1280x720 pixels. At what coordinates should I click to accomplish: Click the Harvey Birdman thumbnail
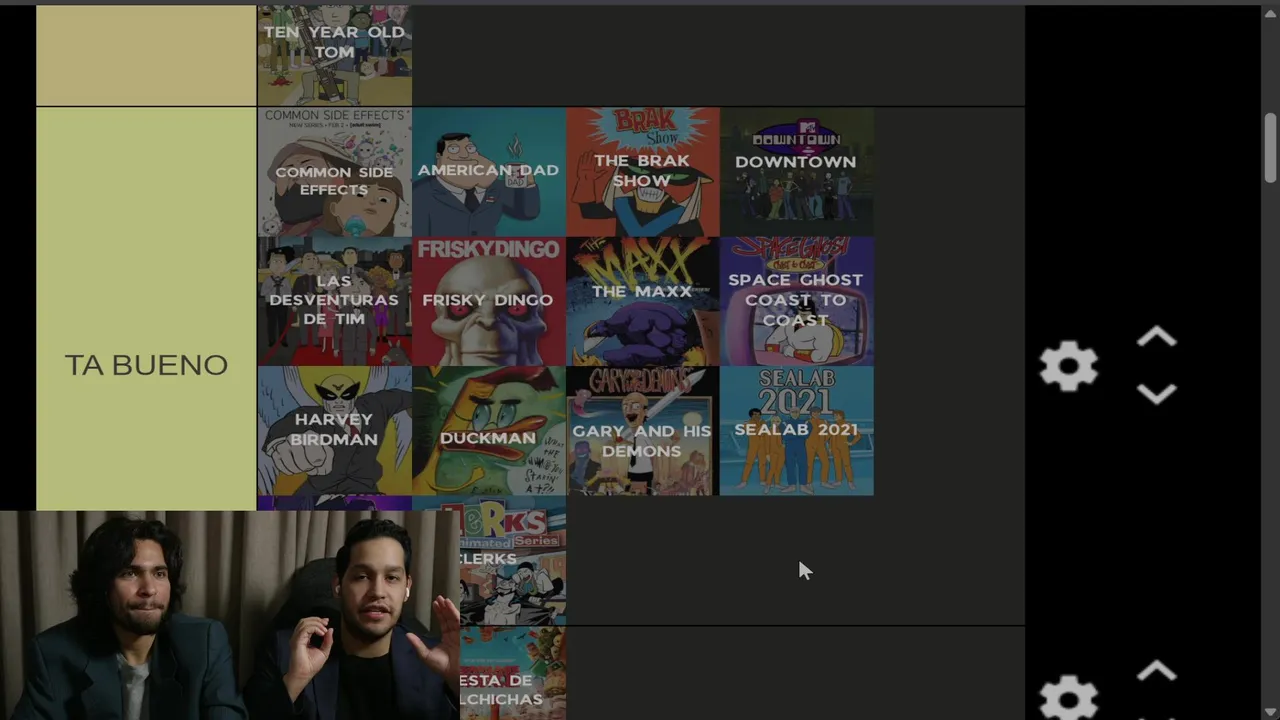tap(334, 431)
